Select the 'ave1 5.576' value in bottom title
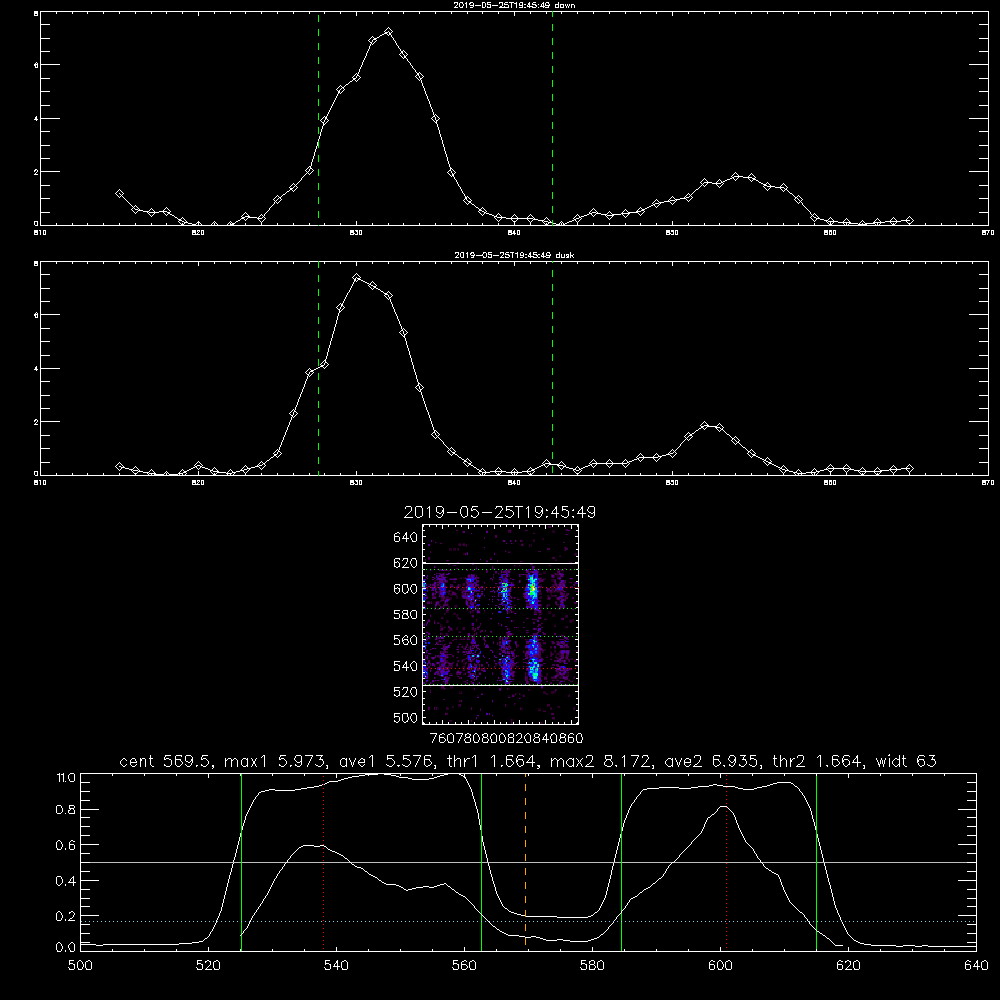 tap(386, 761)
